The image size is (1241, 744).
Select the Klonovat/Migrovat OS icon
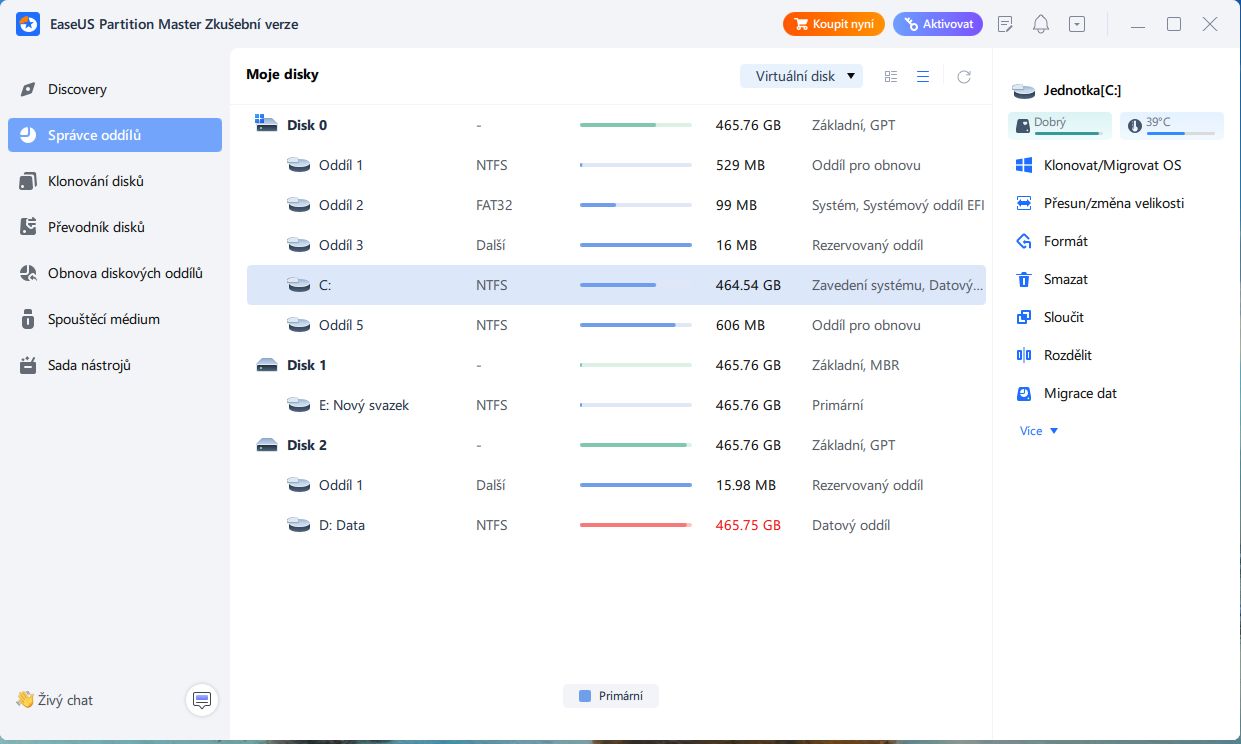pyautogui.click(x=1023, y=164)
